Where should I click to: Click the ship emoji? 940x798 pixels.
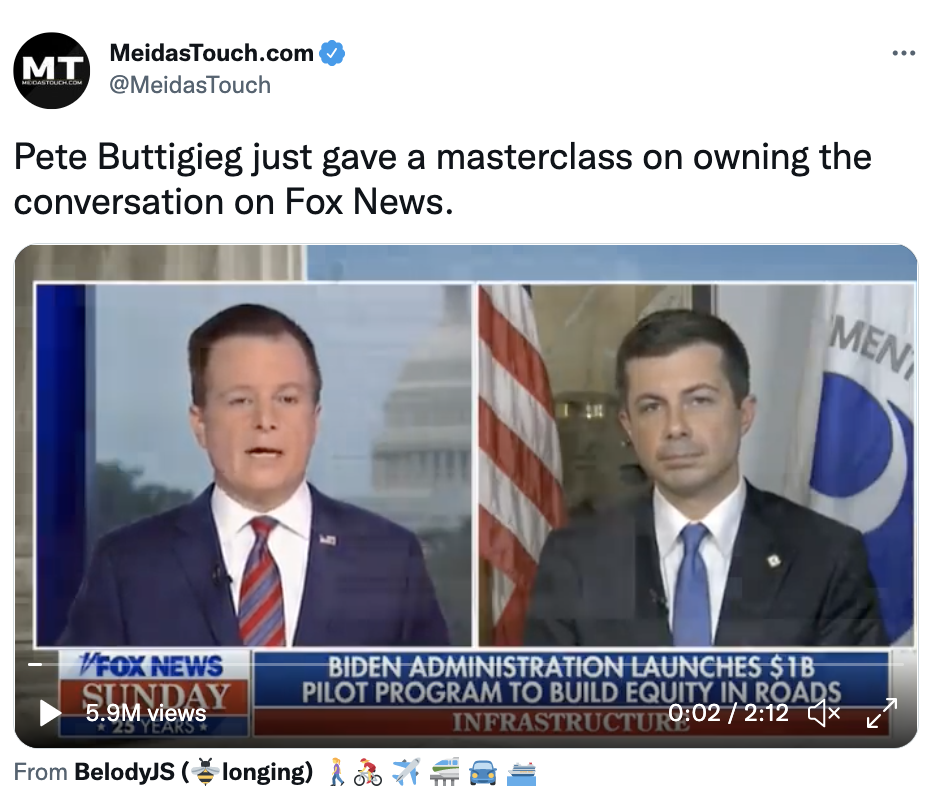point(521,772)
